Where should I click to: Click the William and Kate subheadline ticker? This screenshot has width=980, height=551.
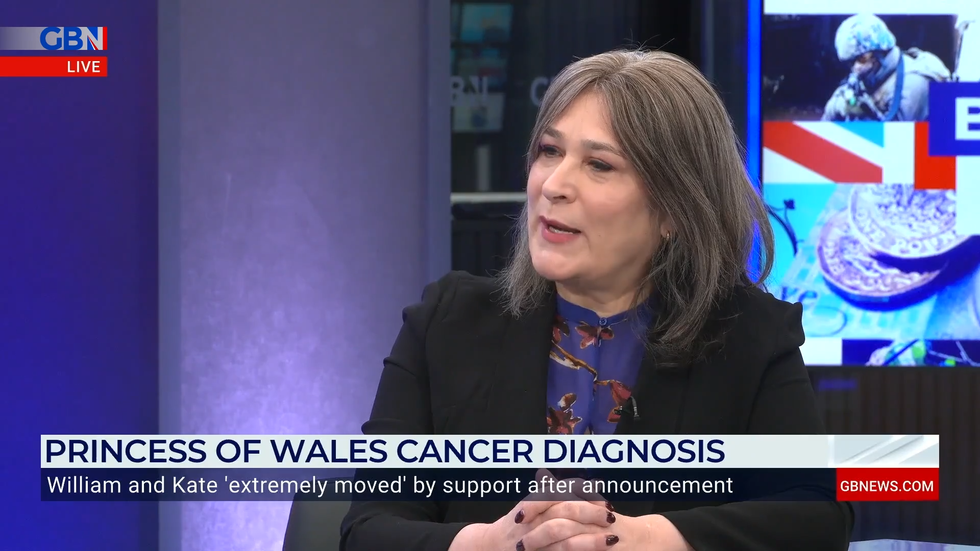click(x=390, y=485)
